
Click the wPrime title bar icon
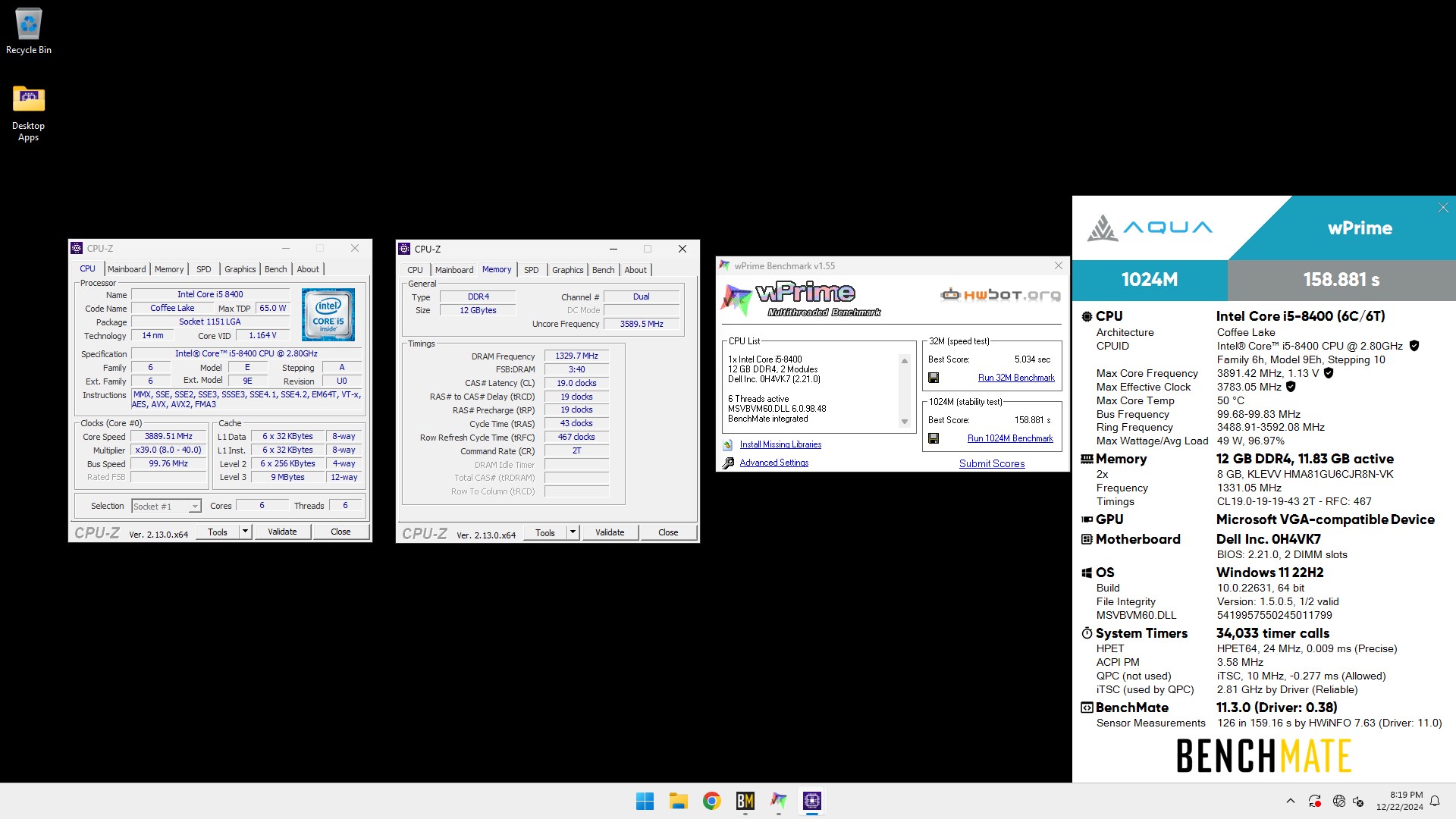coord(724,266)
